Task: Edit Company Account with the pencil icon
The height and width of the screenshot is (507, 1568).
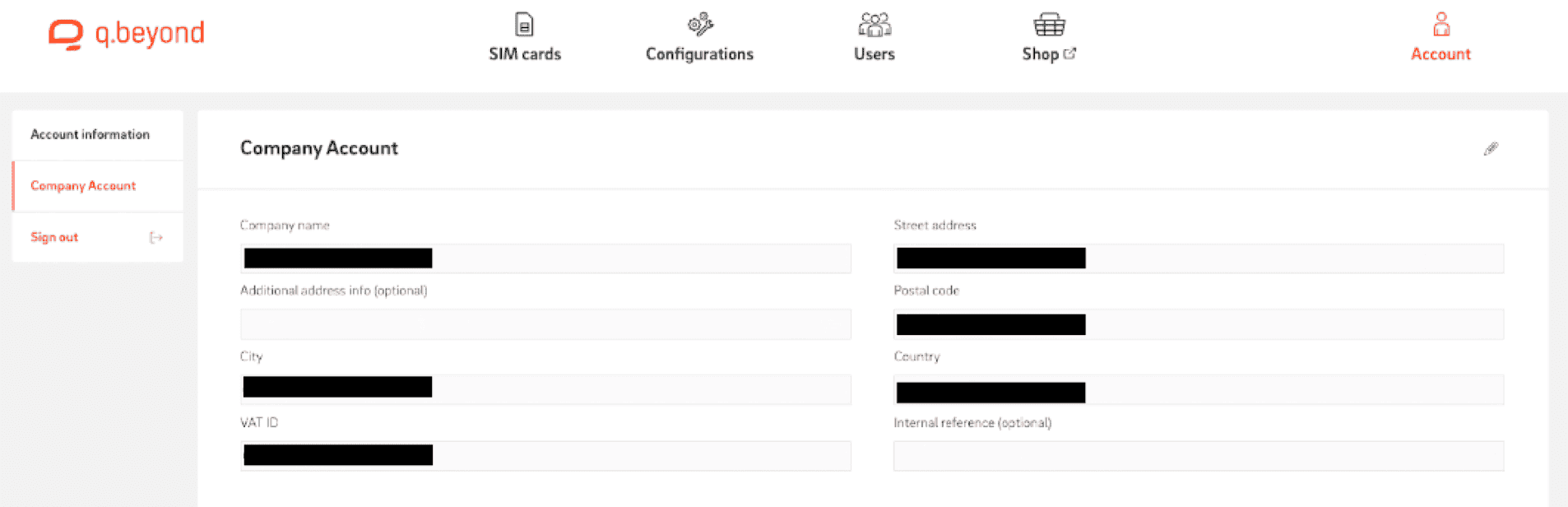Action: [1491, 149]
